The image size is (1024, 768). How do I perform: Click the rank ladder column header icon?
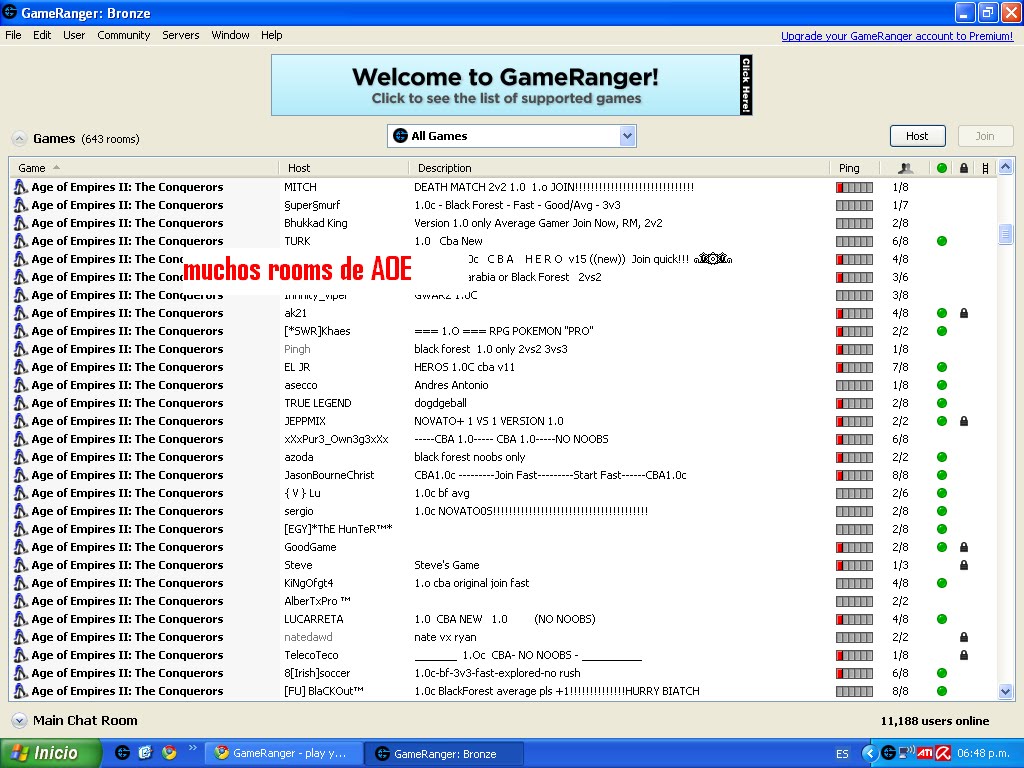pyautogui.click(x=985, y=167)
